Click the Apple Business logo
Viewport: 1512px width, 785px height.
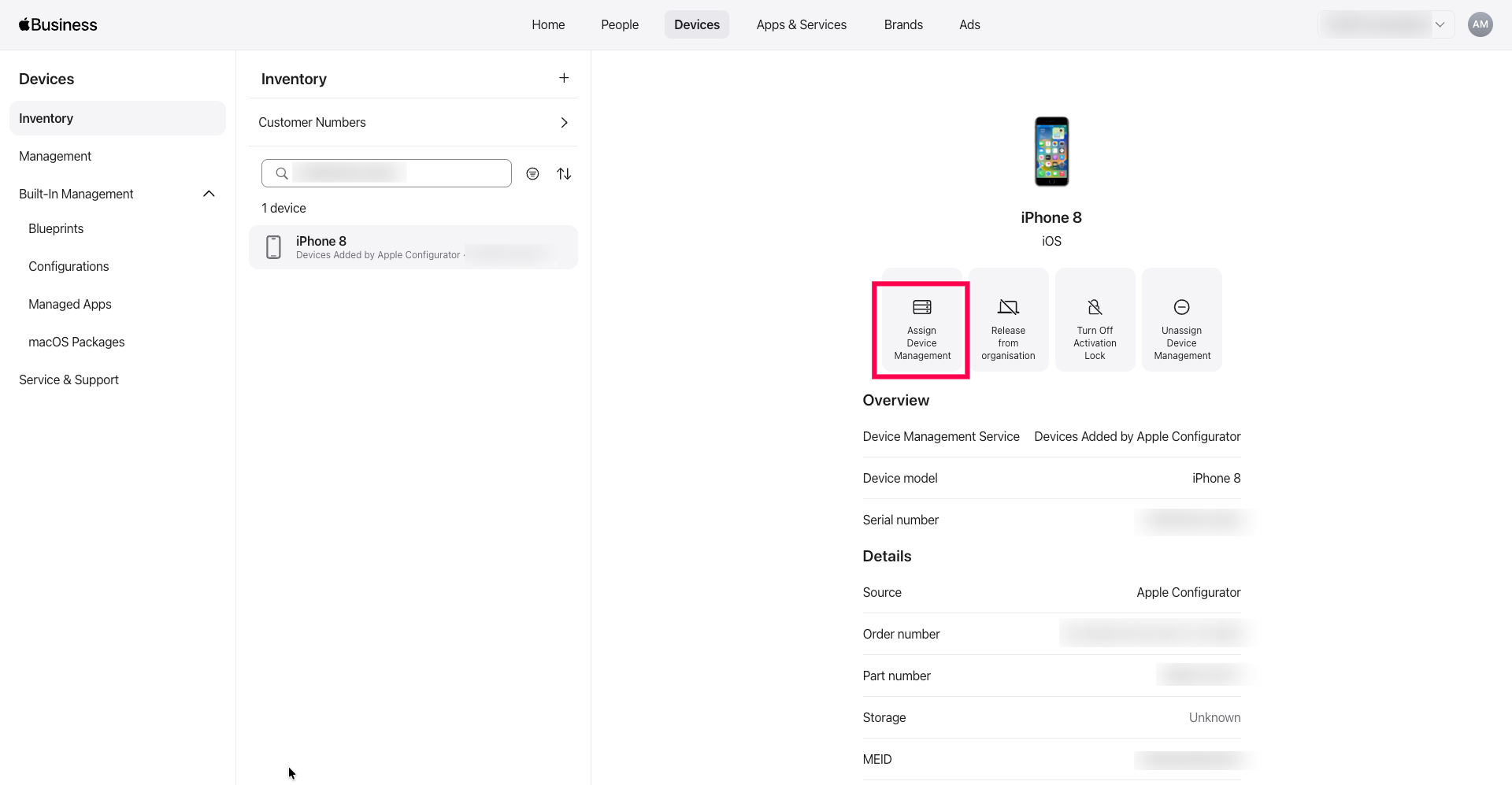point(58,24)
